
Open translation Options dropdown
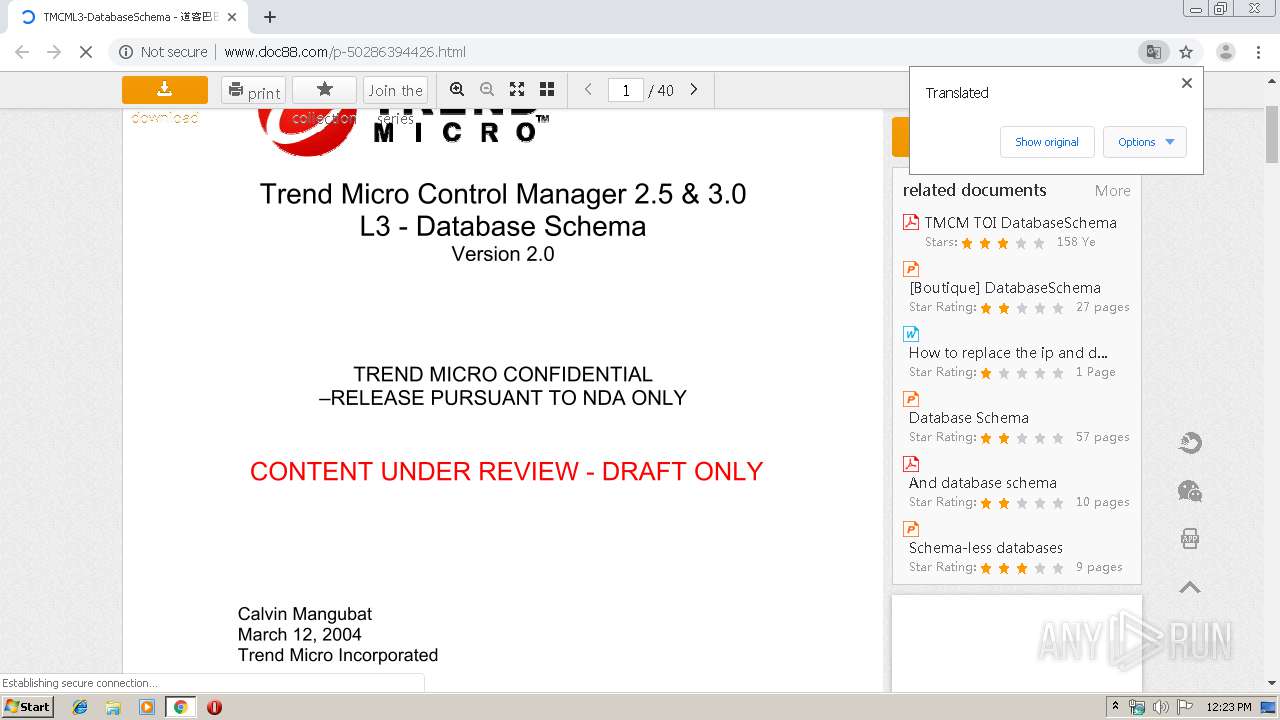[x=1145, y=142]
